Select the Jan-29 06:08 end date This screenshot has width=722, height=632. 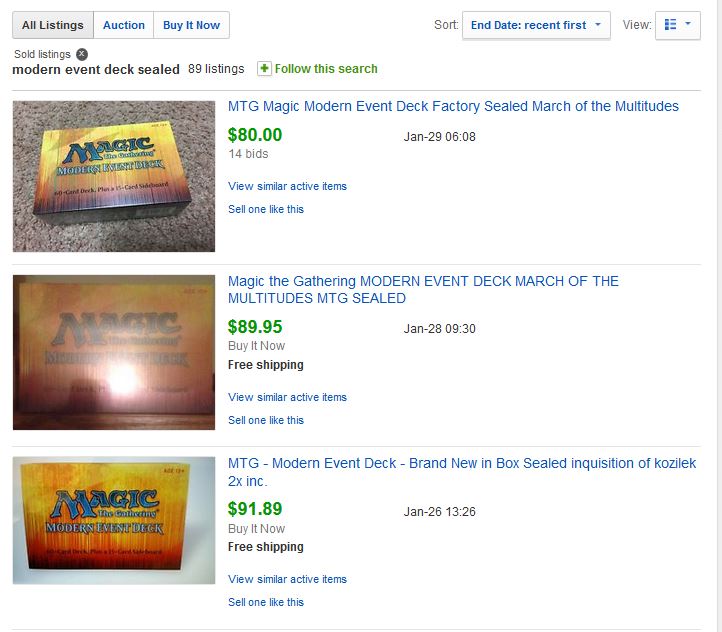tap(440, 137)
